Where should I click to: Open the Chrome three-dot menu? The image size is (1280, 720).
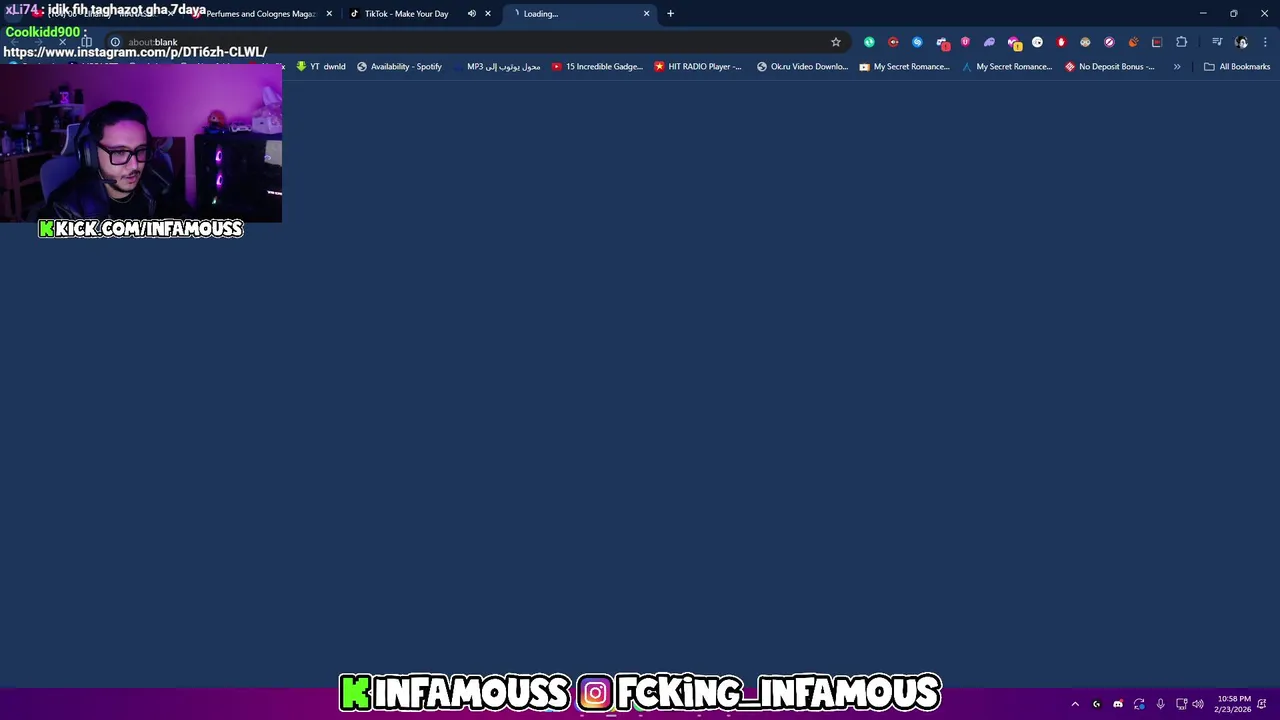coord(1265,42)
